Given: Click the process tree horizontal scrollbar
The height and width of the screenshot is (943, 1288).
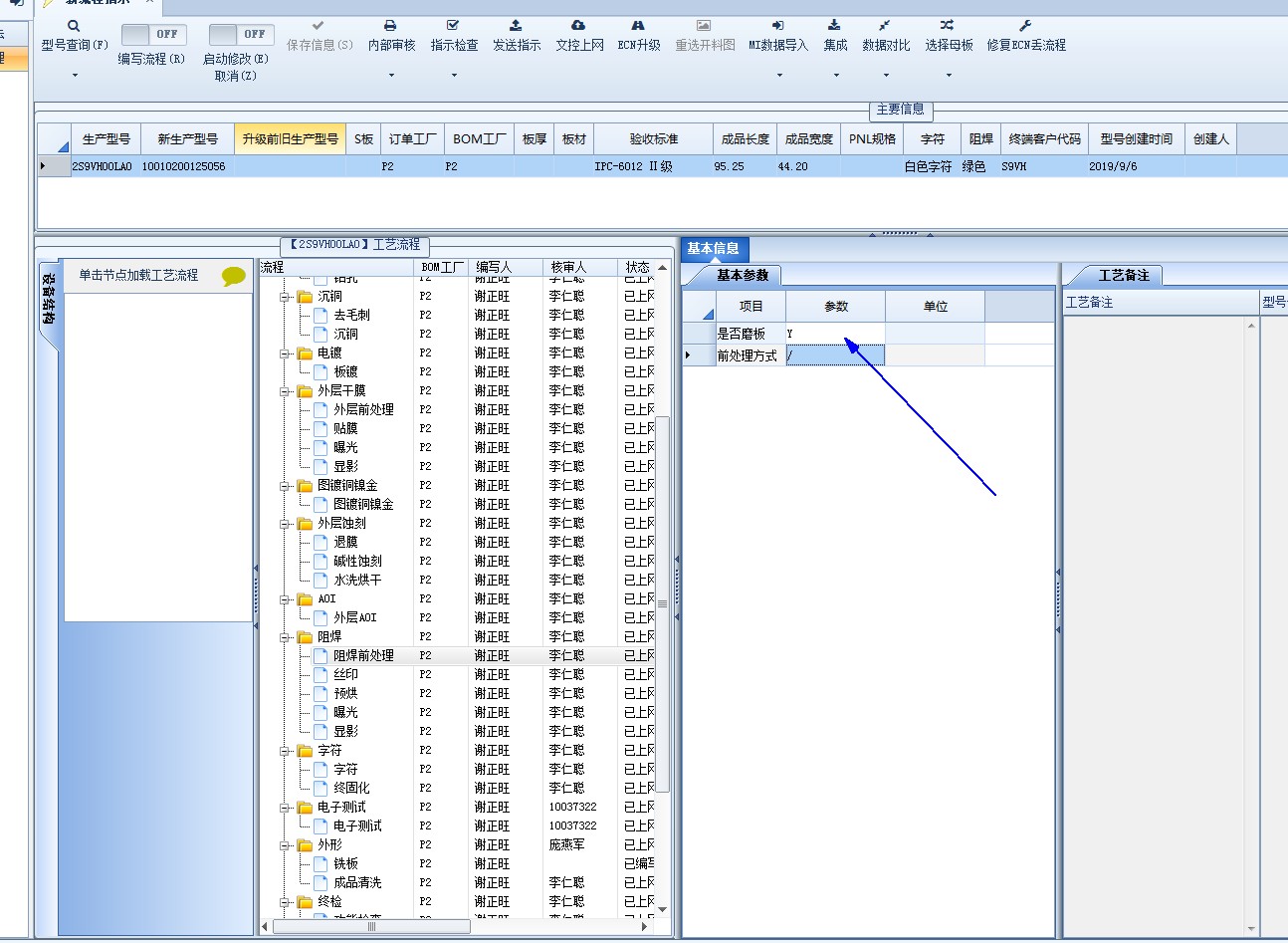Looking at the screenshot, I should coord(372,927).
